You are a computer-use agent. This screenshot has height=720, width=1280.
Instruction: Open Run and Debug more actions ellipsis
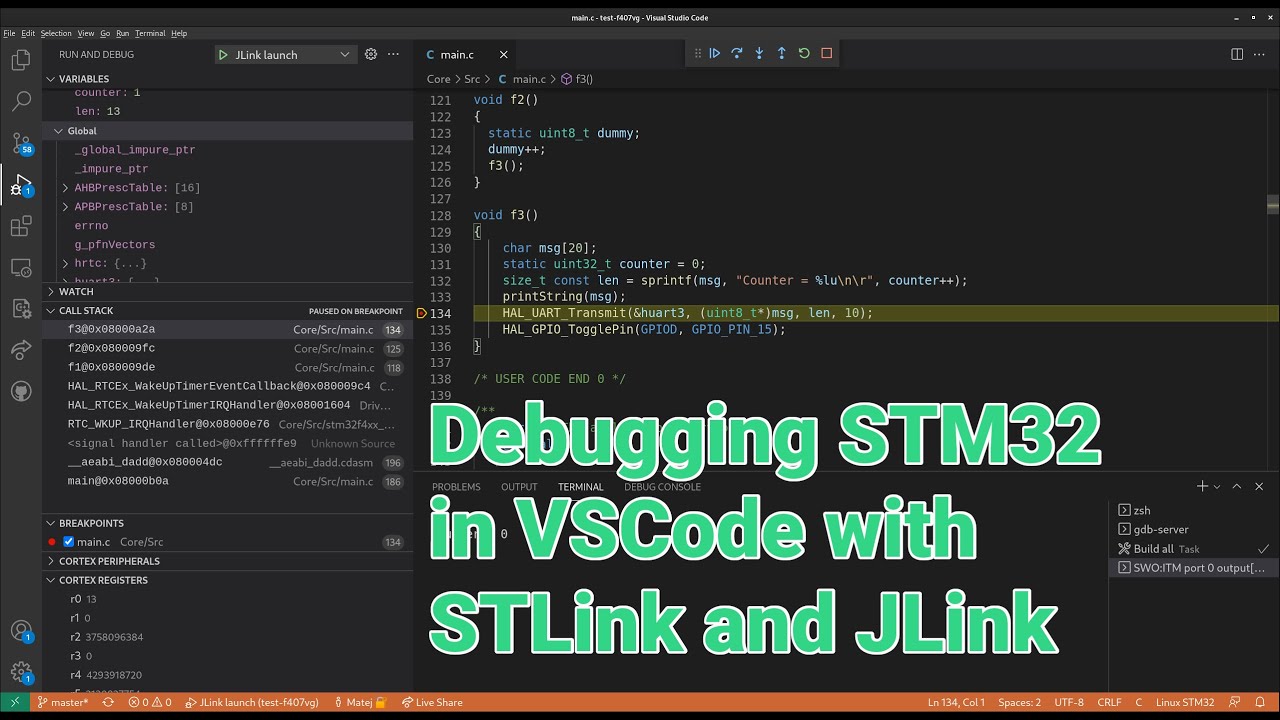pyautogui.click(x=394, y=54)
